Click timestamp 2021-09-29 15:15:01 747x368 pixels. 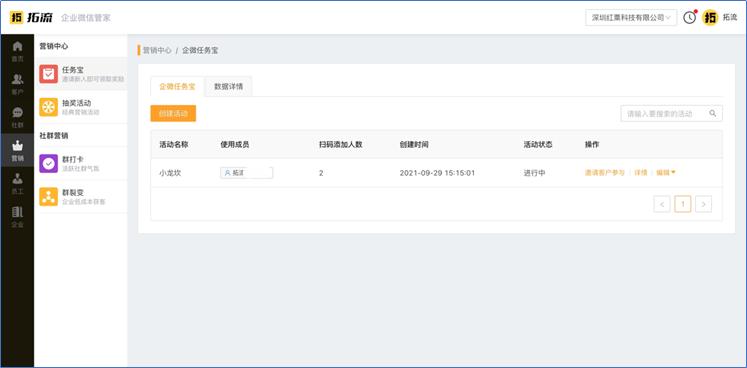437,173
